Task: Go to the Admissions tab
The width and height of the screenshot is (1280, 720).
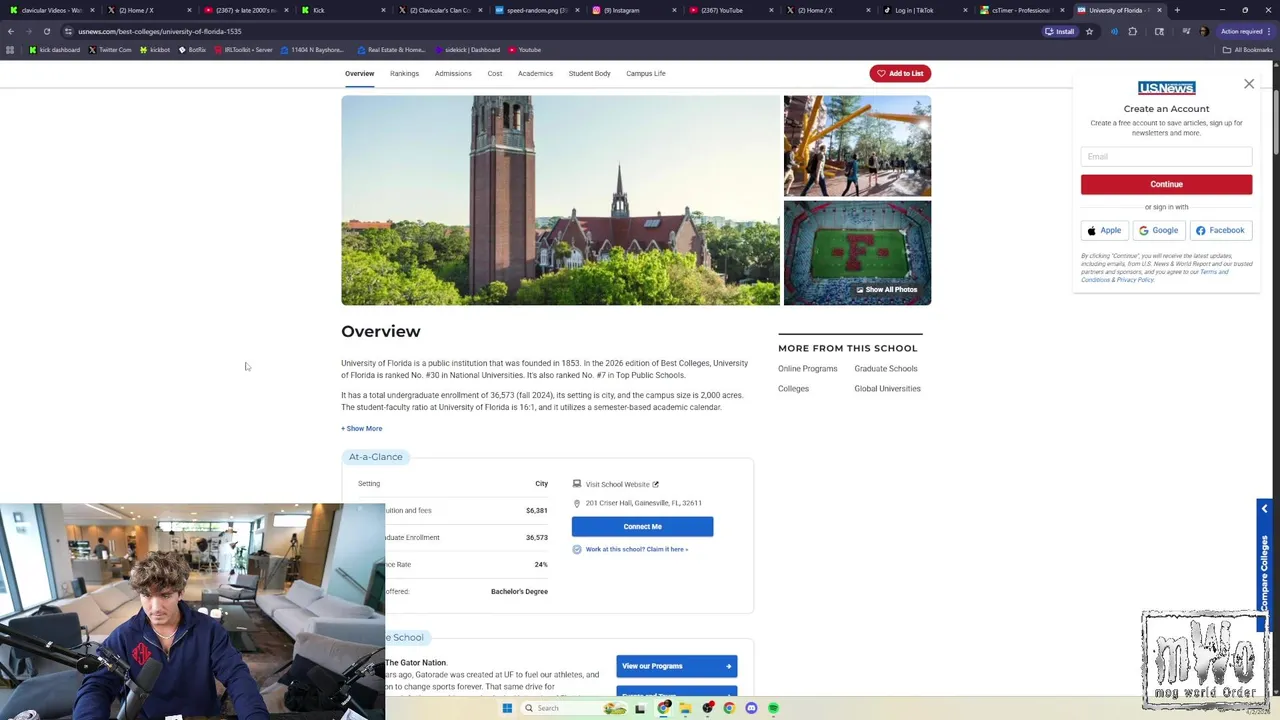Action: [453, 73]
